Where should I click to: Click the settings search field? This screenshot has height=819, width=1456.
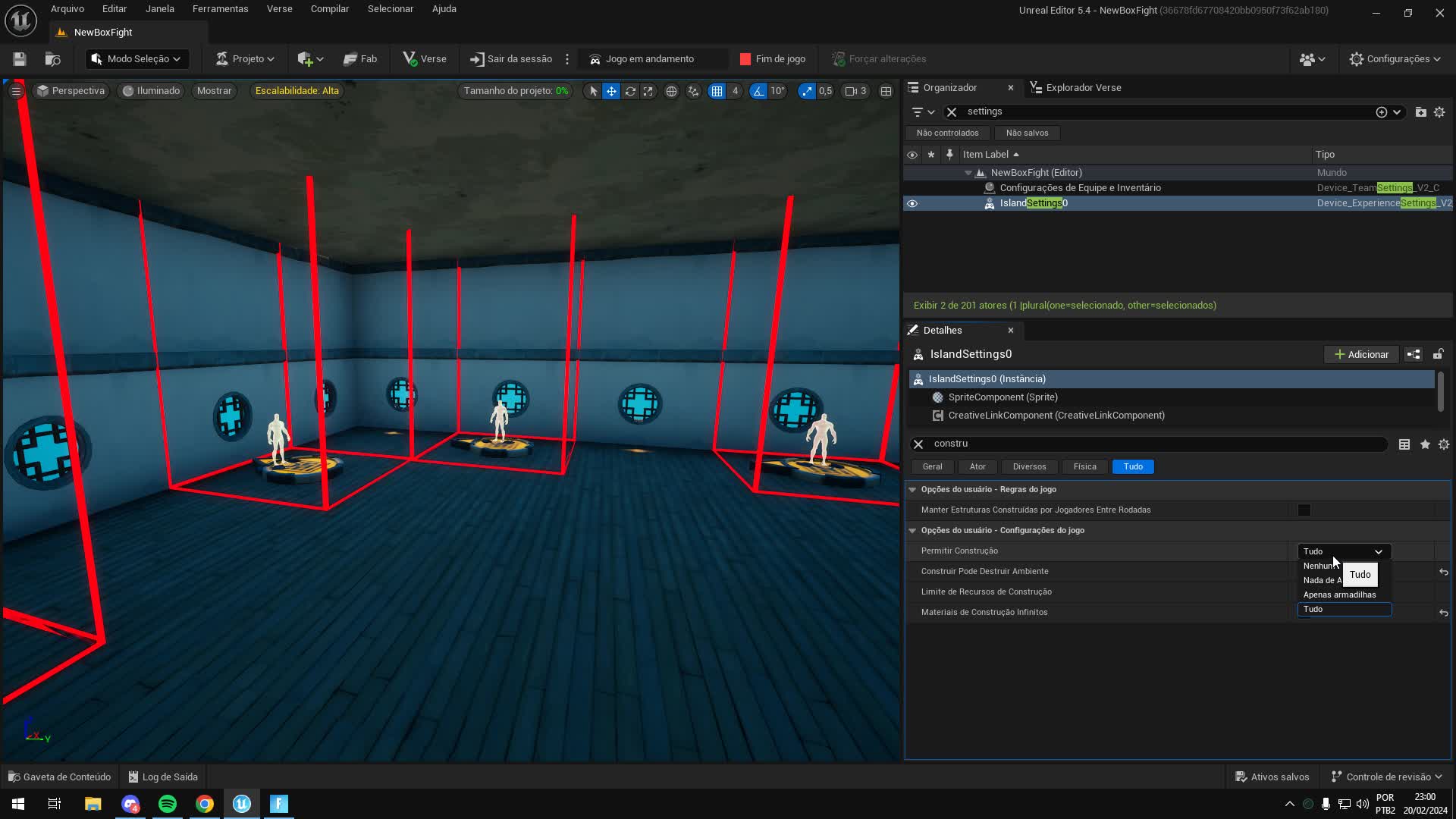coord(1168,112)
